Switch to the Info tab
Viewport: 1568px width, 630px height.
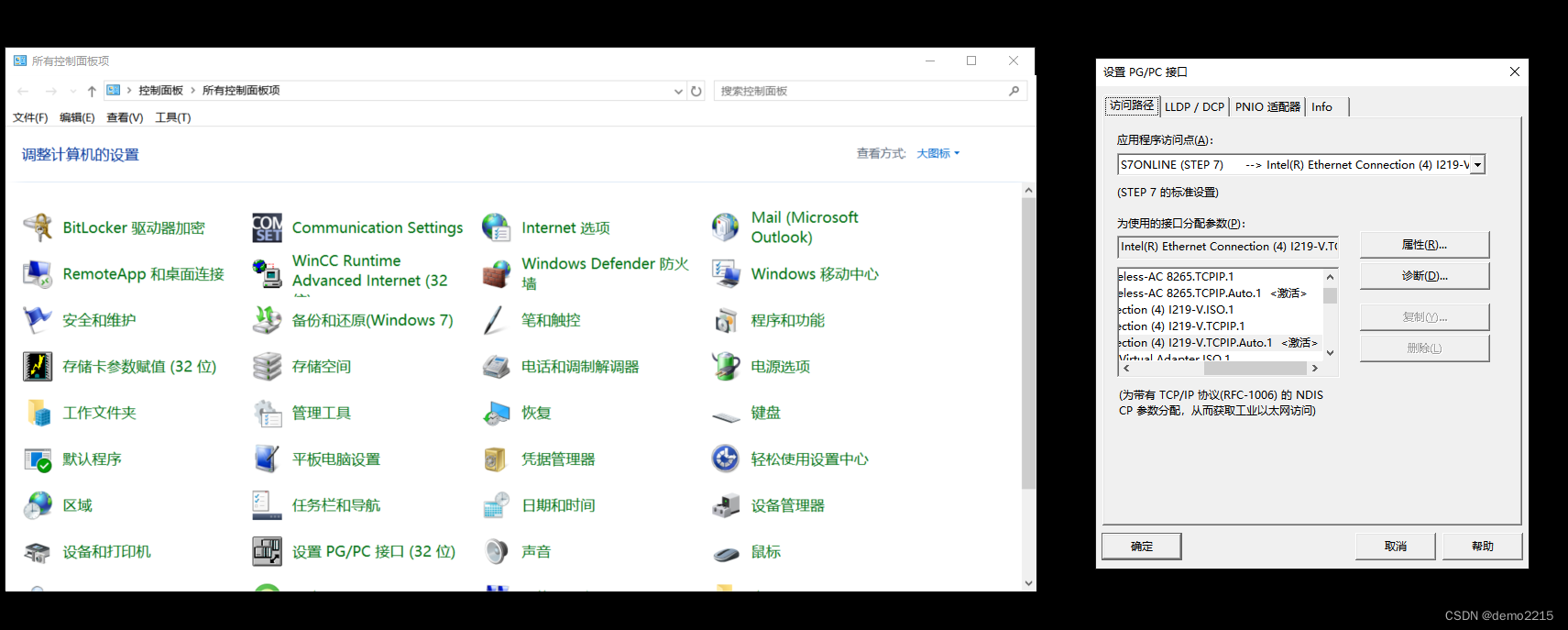(1327, 107)
